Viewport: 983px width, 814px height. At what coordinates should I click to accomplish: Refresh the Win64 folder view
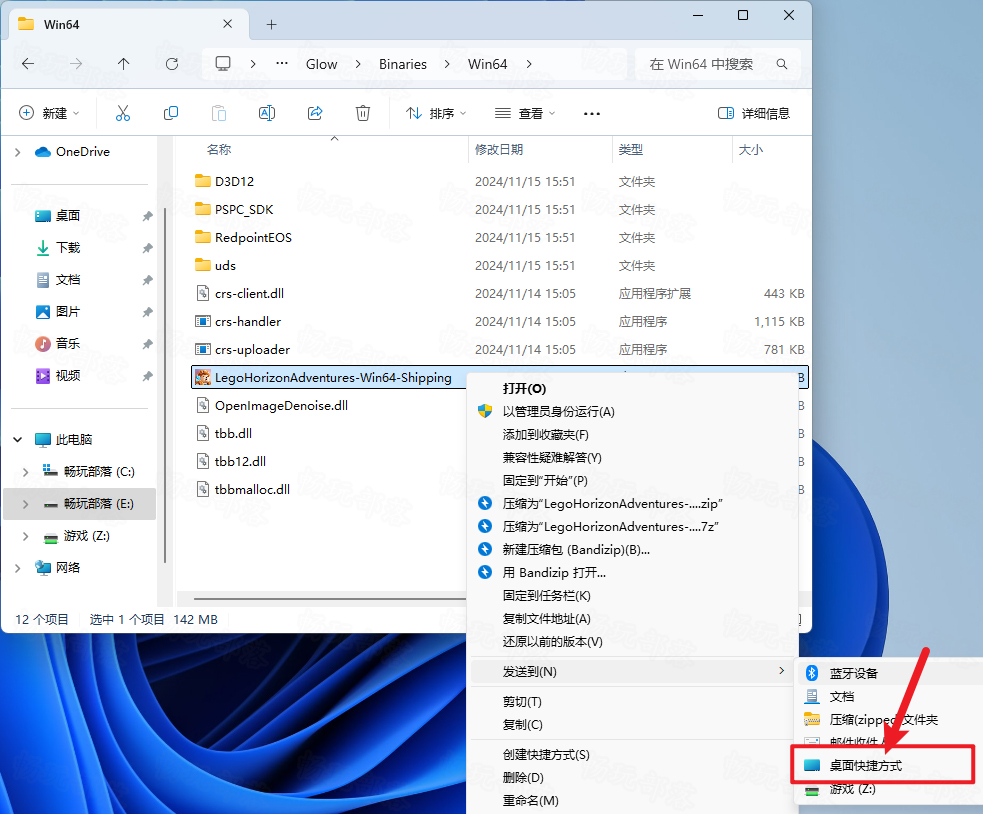click(172, 64)
